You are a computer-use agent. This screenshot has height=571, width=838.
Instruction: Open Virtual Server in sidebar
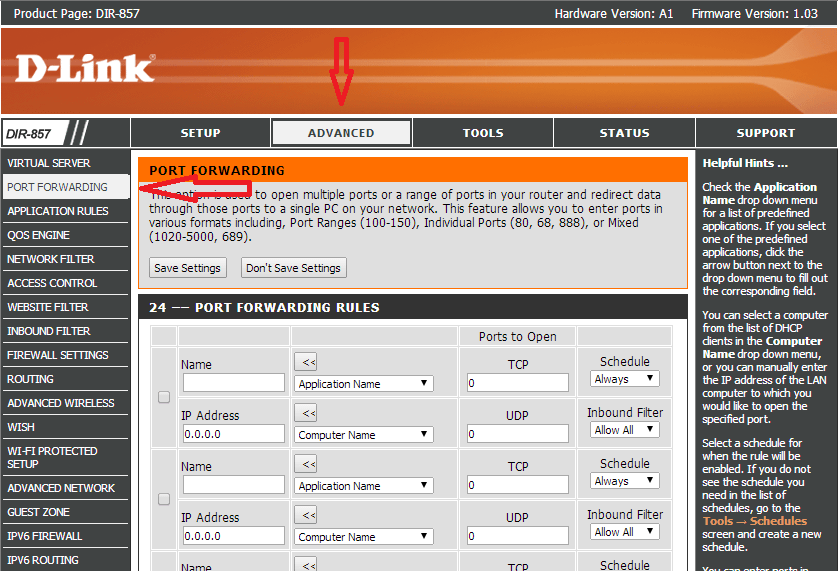pos(65,163)
